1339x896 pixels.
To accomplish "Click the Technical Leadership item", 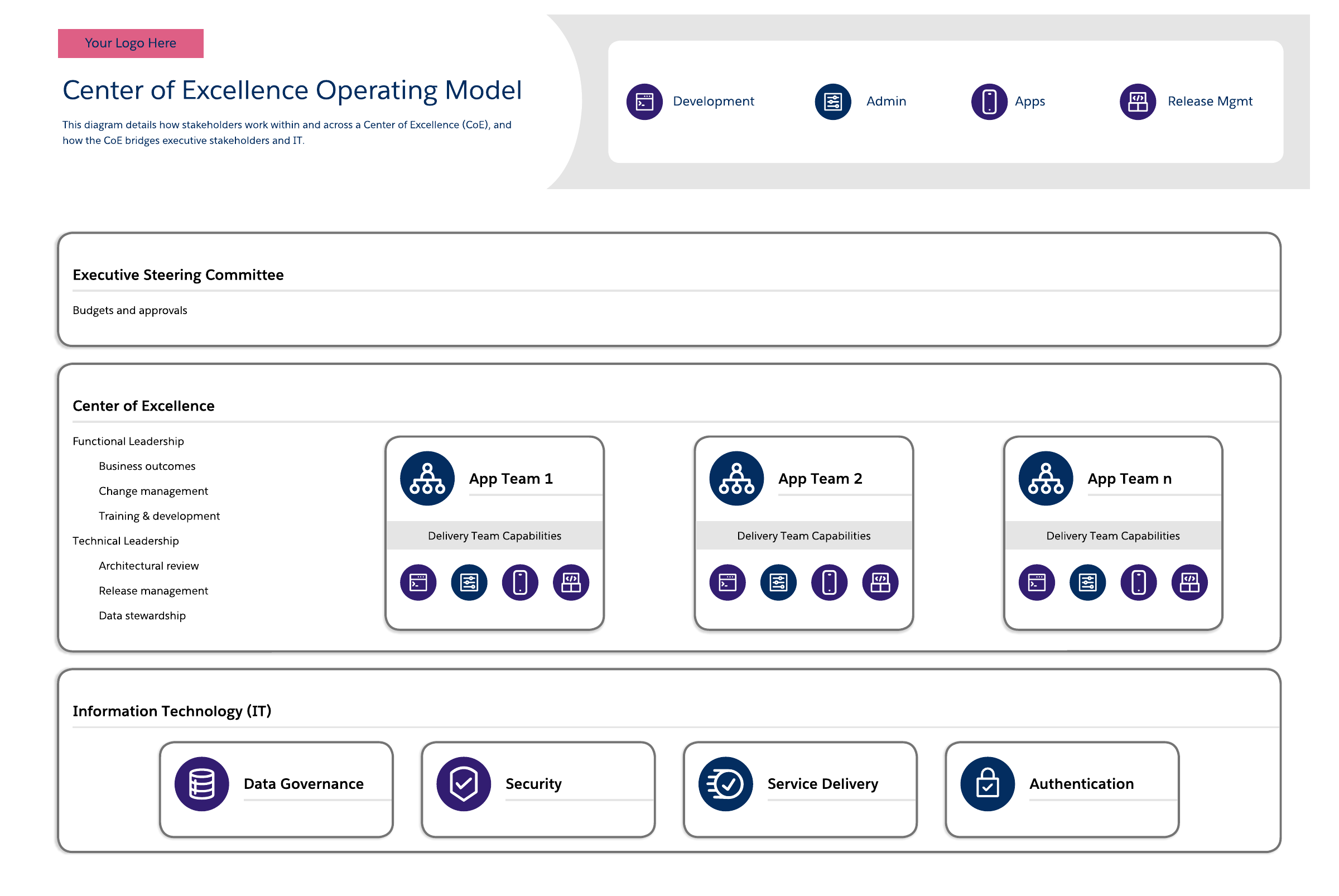I will click(126, 541).
